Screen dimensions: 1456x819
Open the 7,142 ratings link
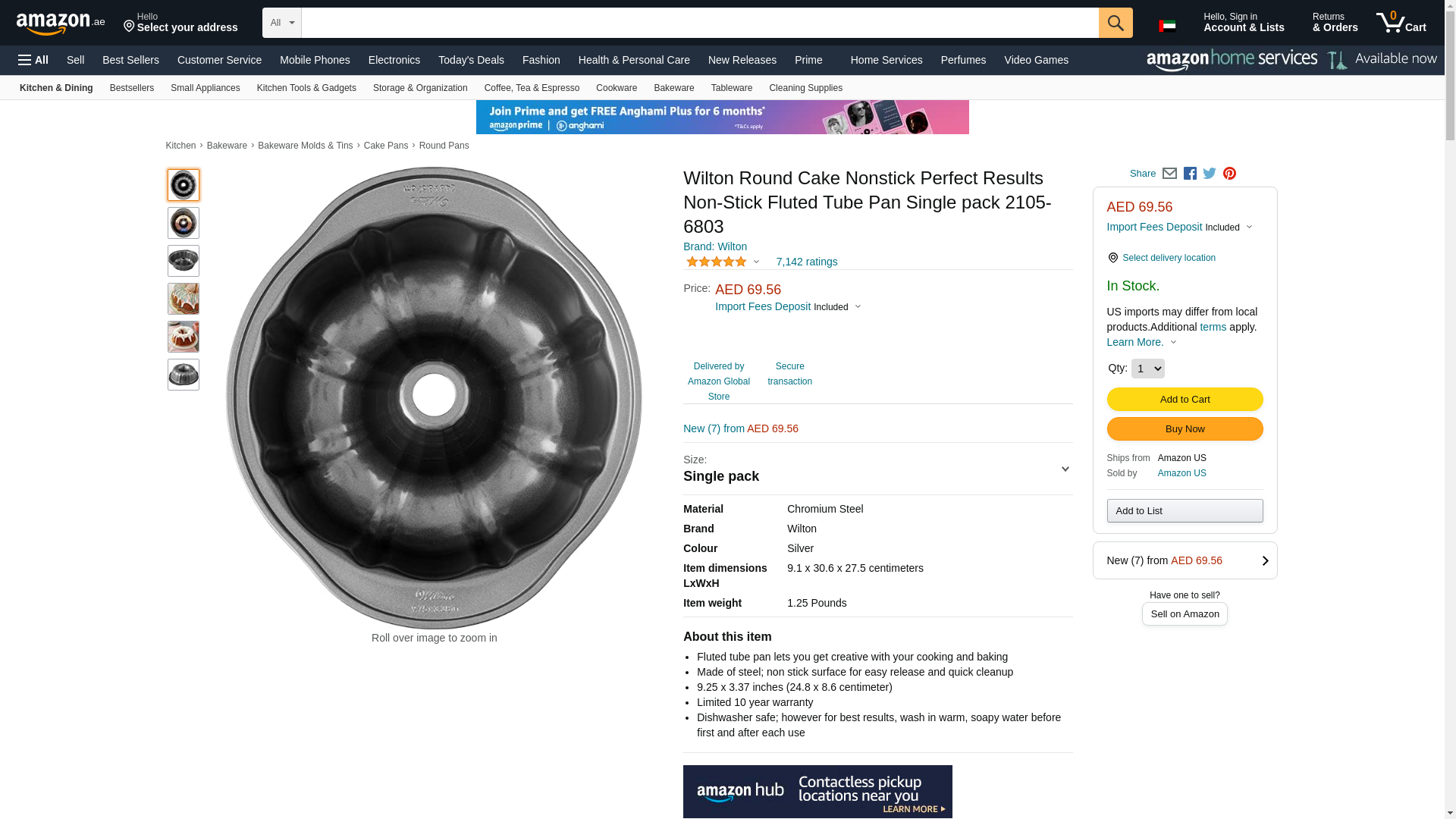[x=806, y=262]
